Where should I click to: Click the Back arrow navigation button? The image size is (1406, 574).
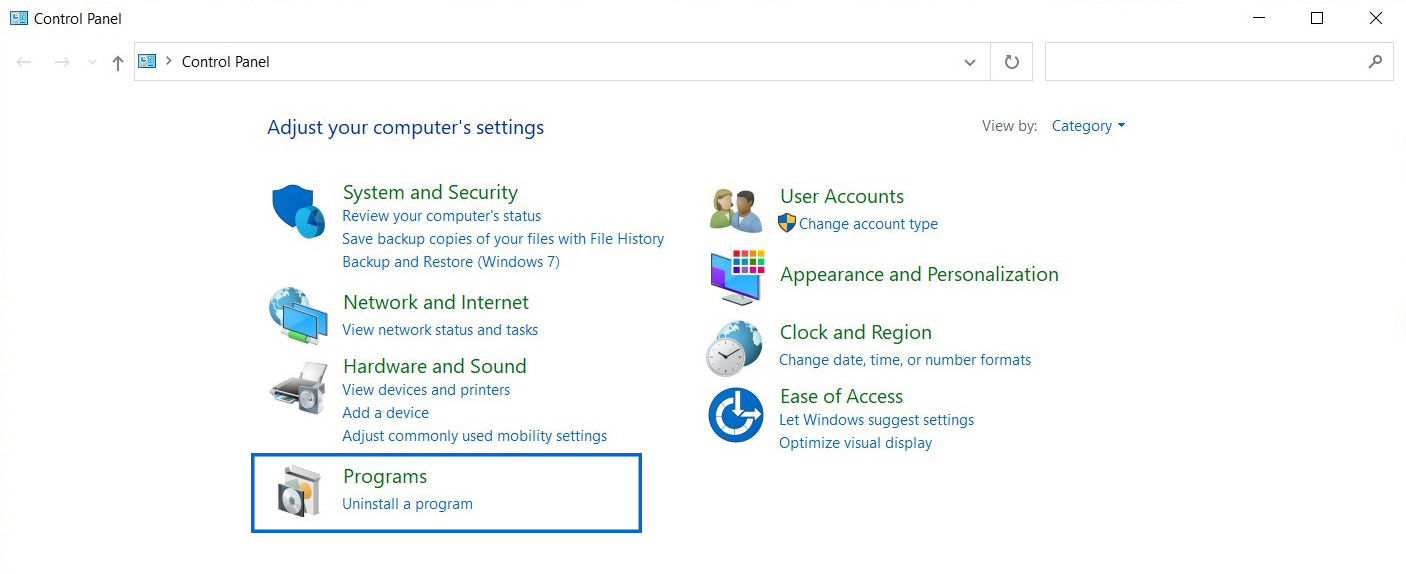tap(24, 62)
